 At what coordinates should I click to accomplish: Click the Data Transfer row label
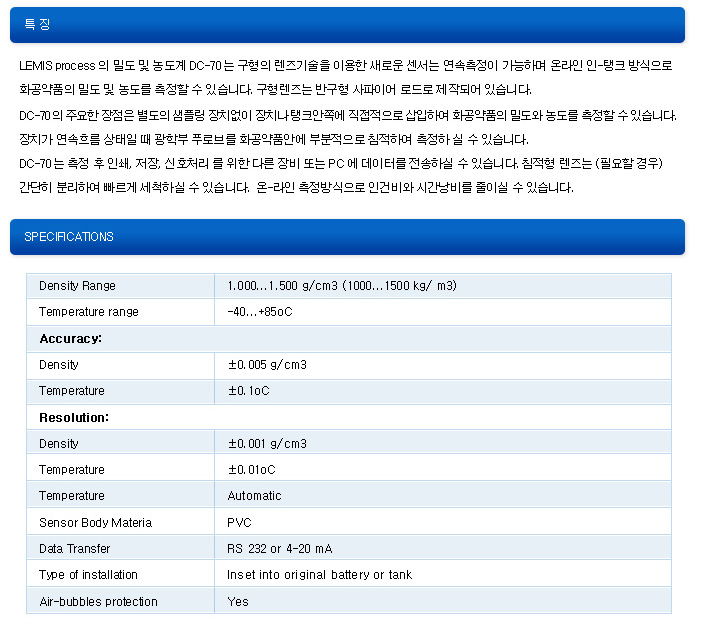[74, 549]
